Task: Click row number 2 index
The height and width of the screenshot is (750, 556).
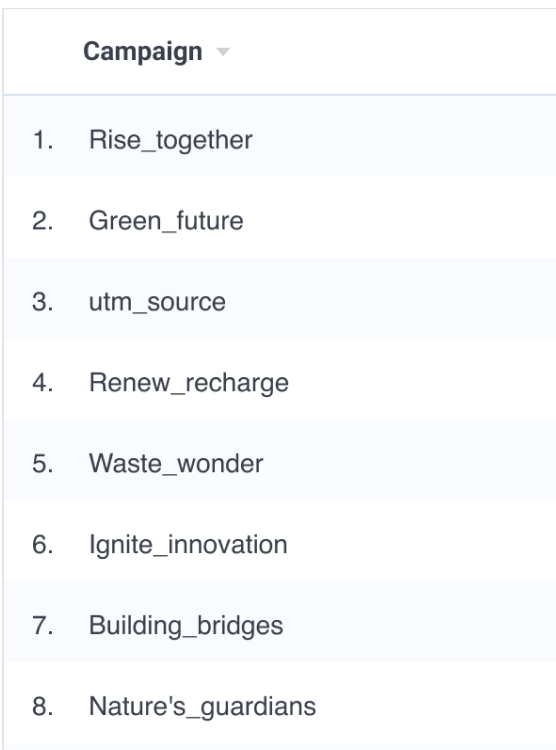Action: (x=43, y=221)
